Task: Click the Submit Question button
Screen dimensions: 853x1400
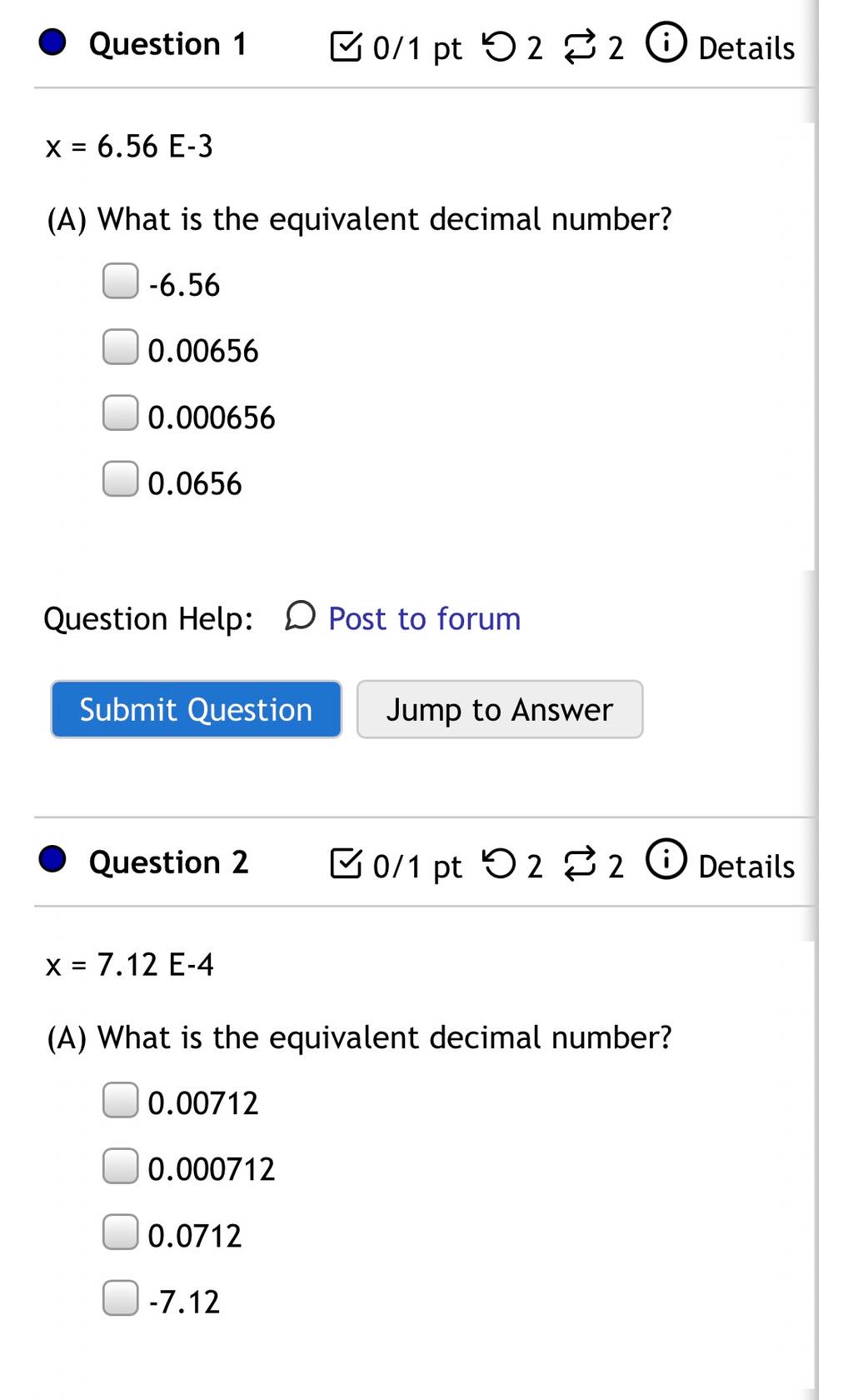Action: 197,709
